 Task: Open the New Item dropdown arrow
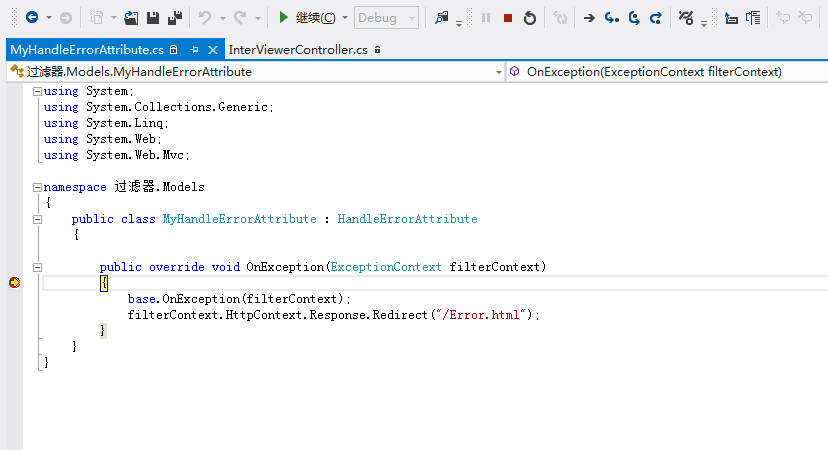pyautogui.click(x=114, y=18)
